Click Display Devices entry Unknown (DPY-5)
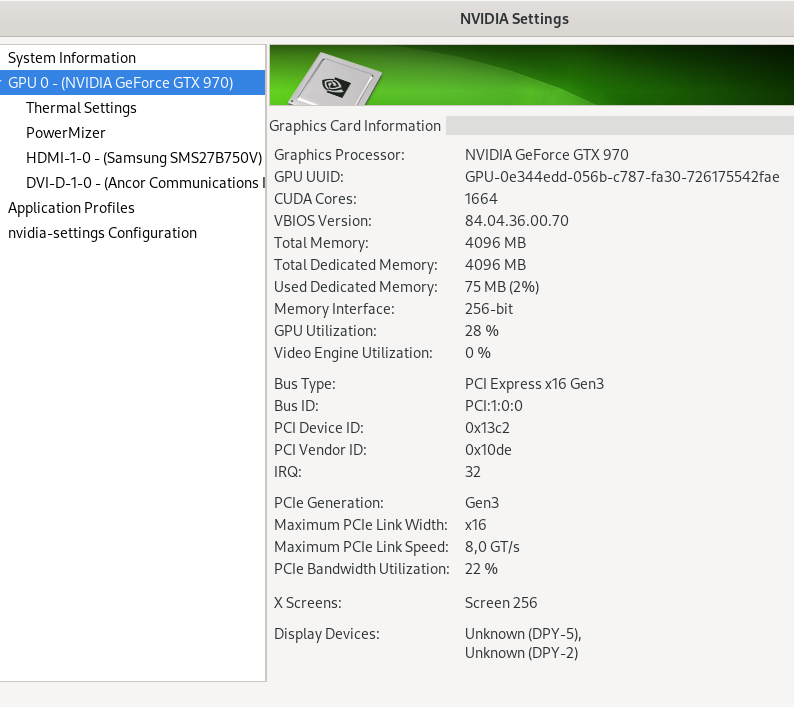The height and width of the screenshot is (707, 794). 522,634
